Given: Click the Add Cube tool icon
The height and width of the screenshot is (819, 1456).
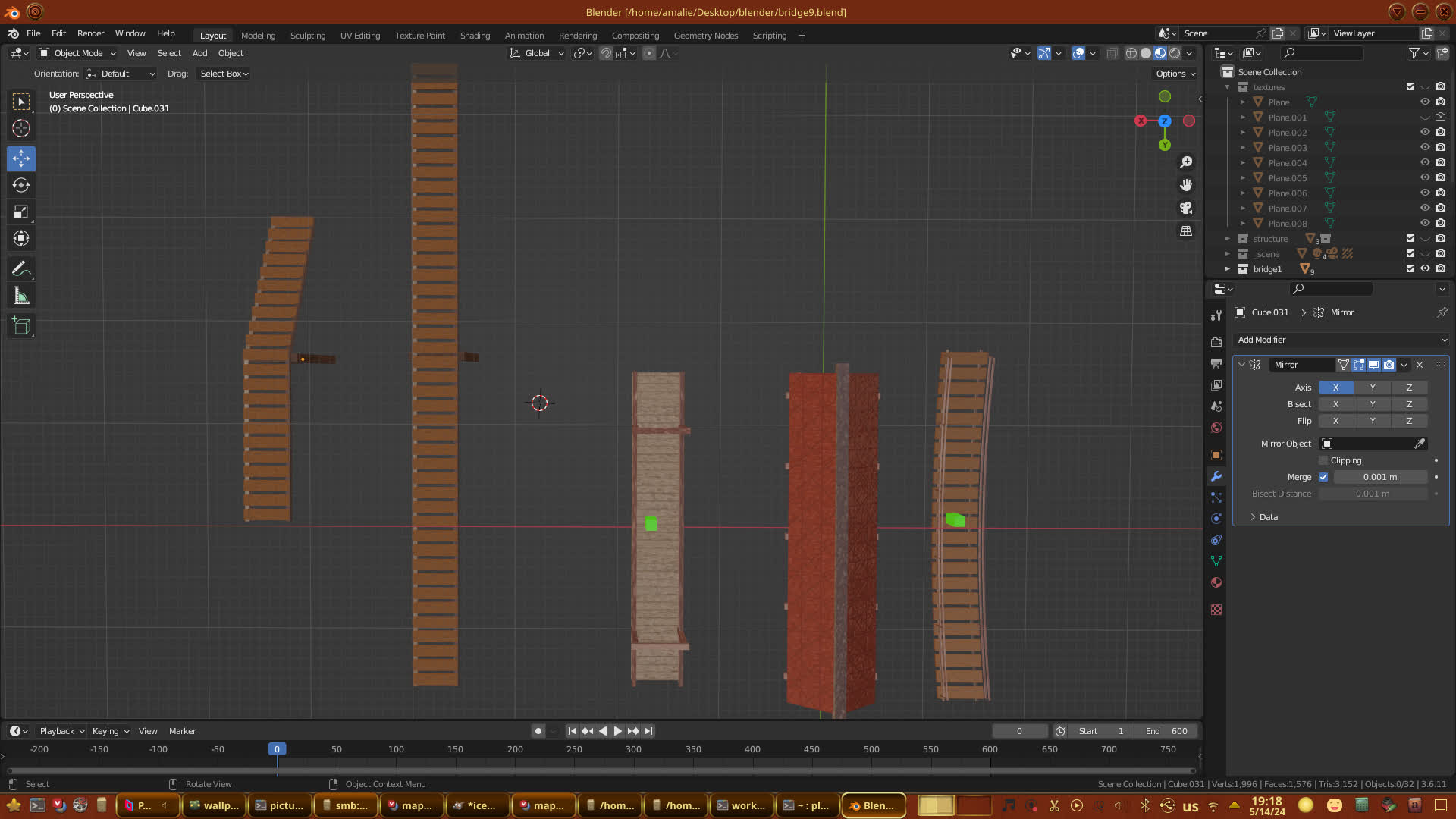Looking at the screenshot, I should [x=21, y=326].
